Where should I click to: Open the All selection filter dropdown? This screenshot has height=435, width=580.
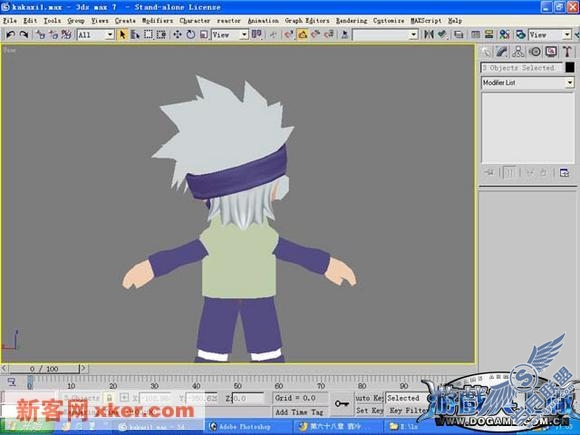95,35
